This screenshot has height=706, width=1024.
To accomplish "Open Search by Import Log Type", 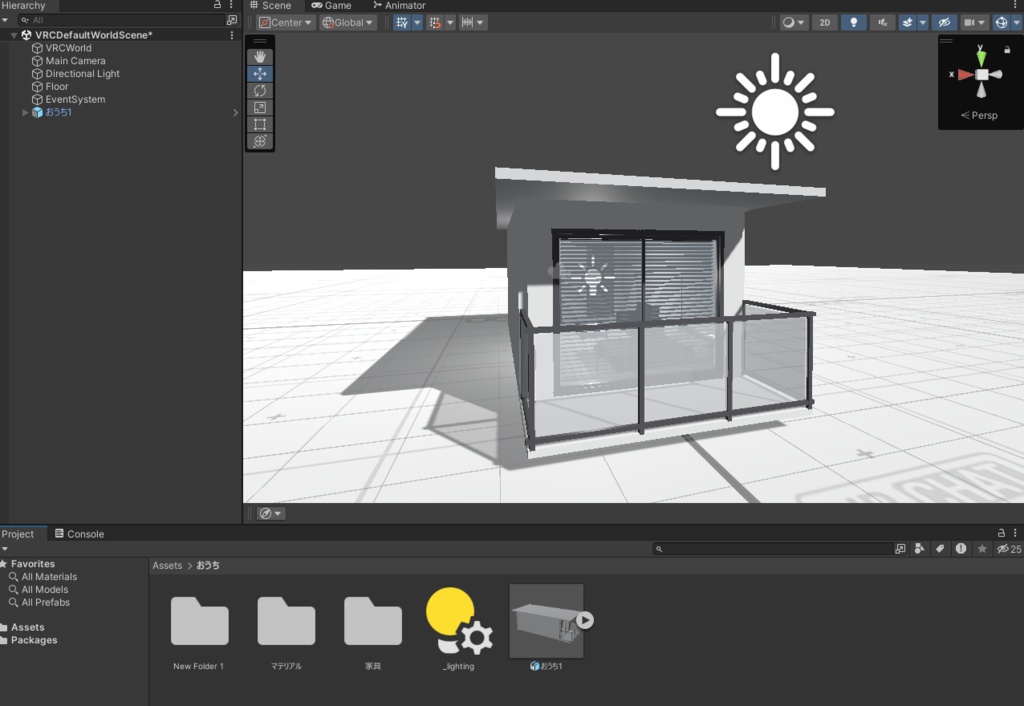I will click(961, 549).
